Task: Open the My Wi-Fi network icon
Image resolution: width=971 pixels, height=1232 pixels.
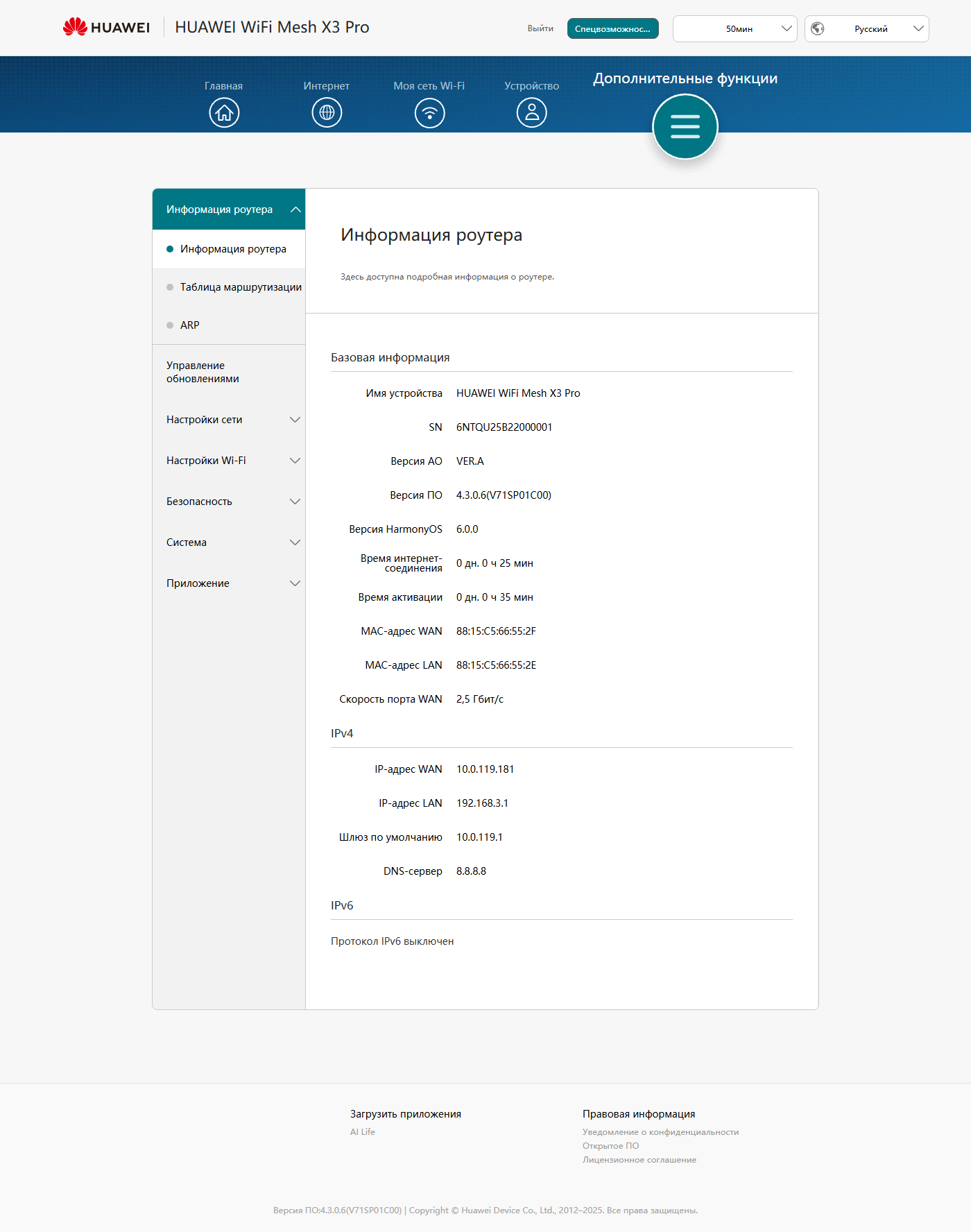Action: pyautogui.click(x=429, y=112)
